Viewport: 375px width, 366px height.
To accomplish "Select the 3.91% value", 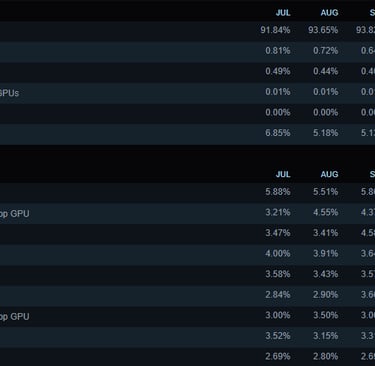I will click(325, 254).
